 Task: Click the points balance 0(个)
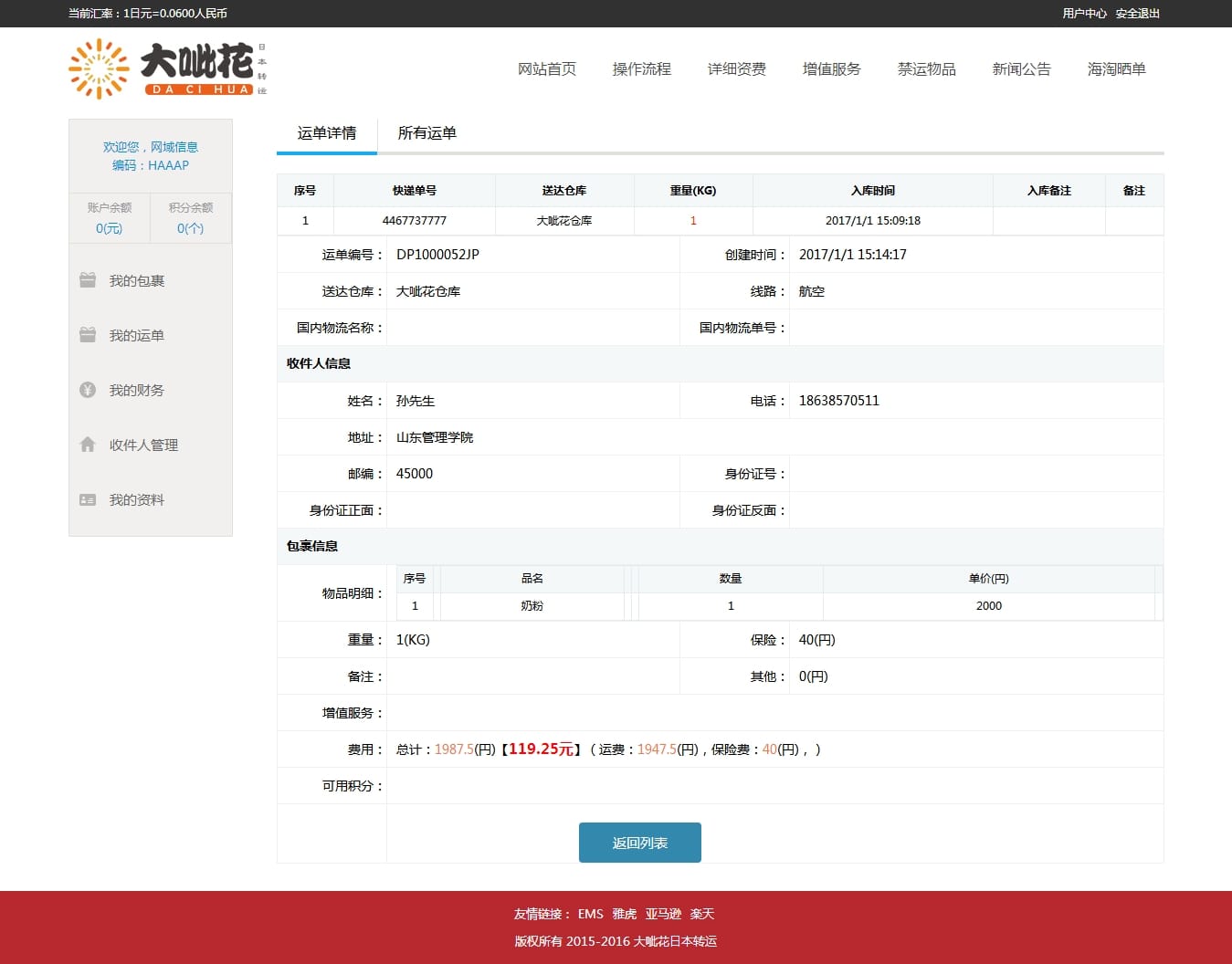190,228
